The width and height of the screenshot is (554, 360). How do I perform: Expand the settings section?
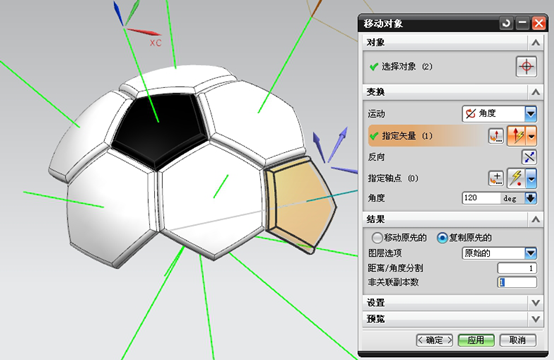(536, 303)
